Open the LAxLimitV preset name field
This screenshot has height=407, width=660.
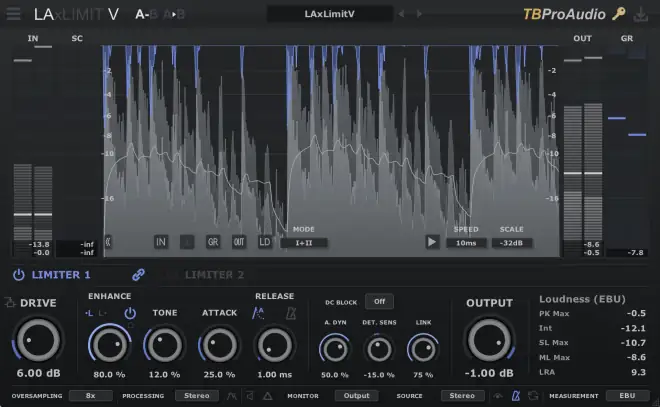330,14
